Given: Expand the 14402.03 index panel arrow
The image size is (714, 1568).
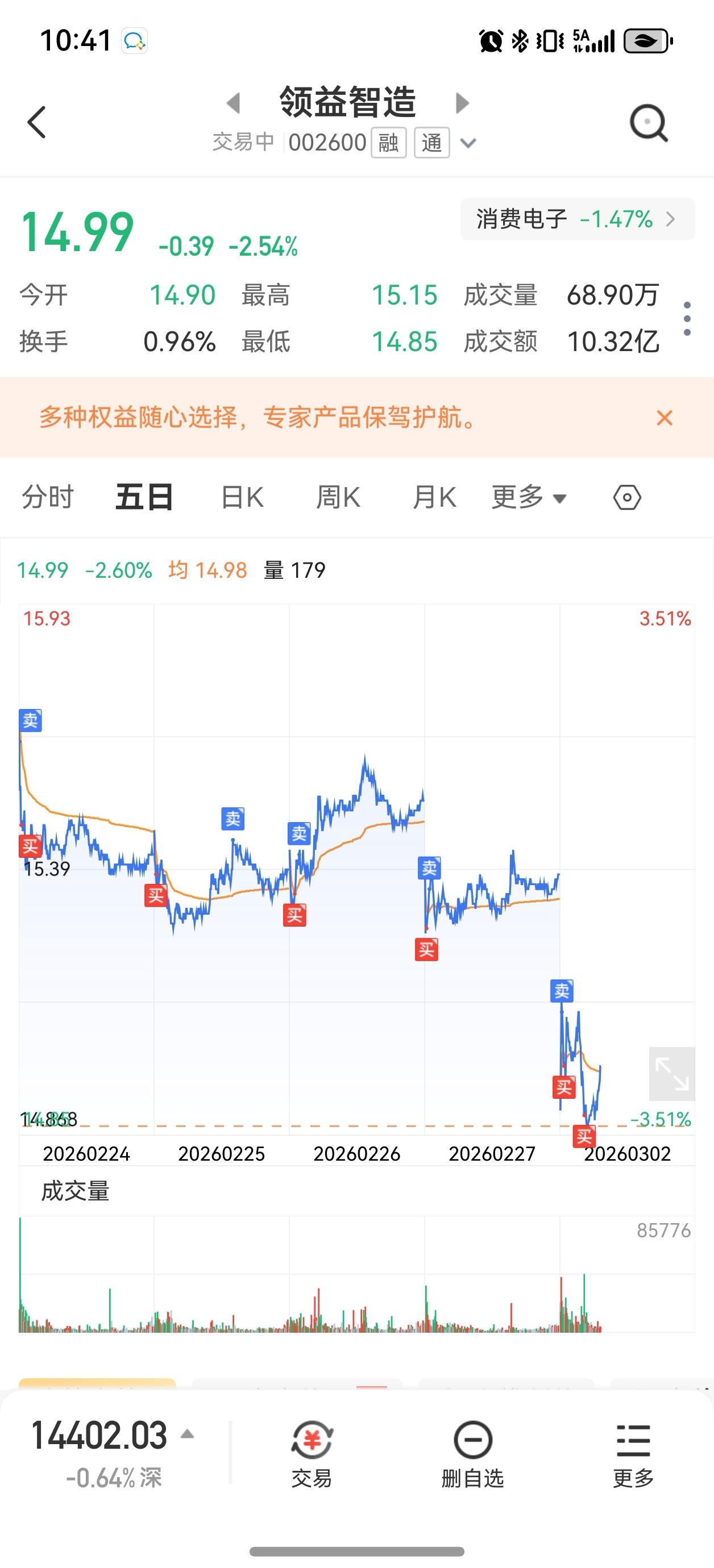Looking at the screenshot, I should pyautogui.click(x=188, y=1434).
